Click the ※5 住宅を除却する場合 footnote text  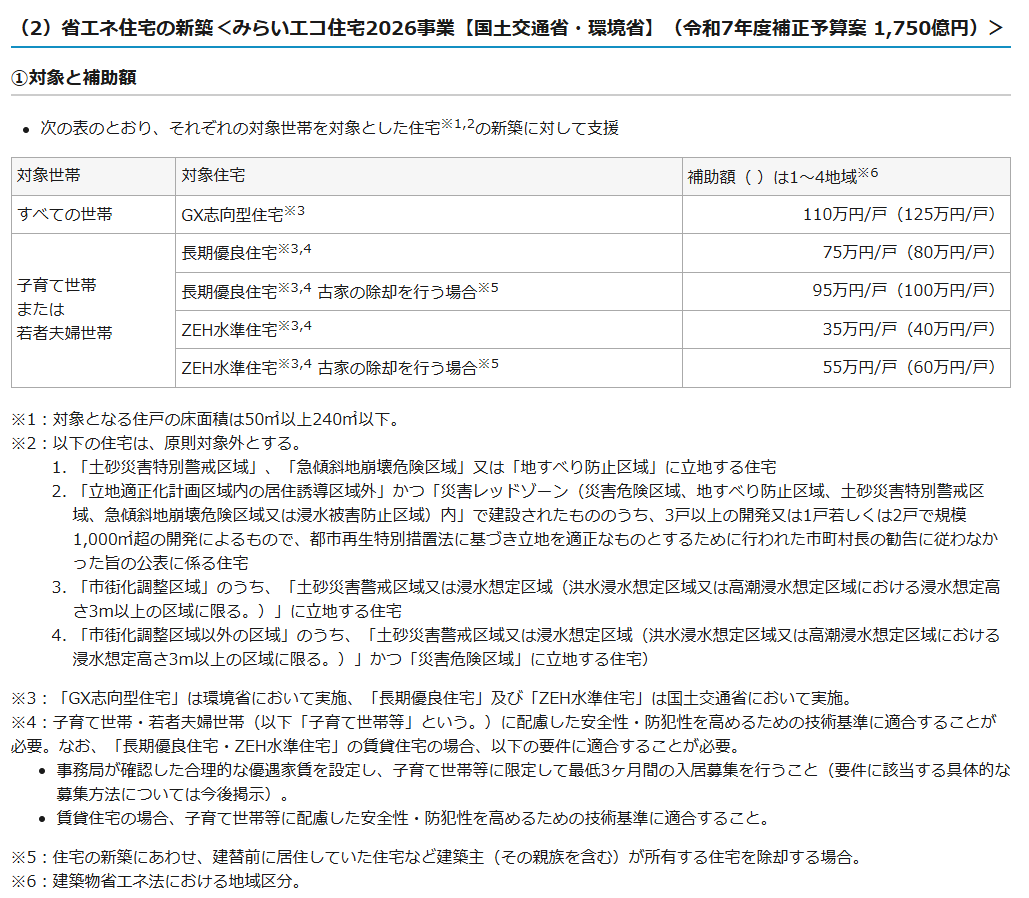(x=435, y=857)
